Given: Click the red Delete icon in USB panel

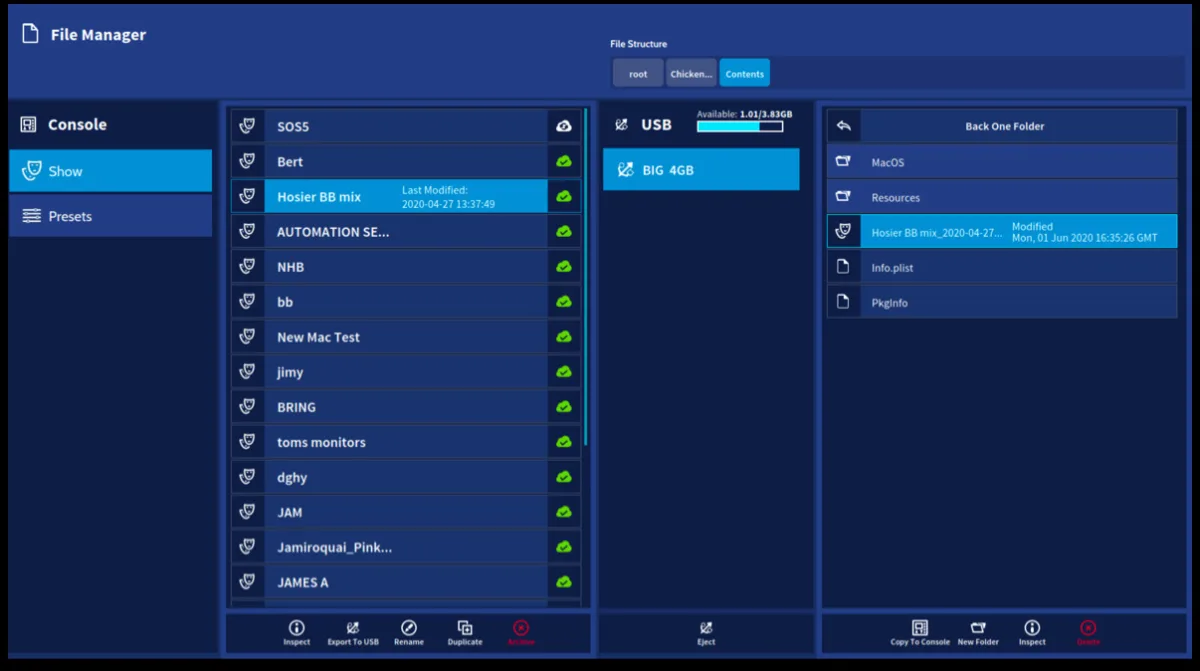Looking at the screenshot, I should 1088,628.
